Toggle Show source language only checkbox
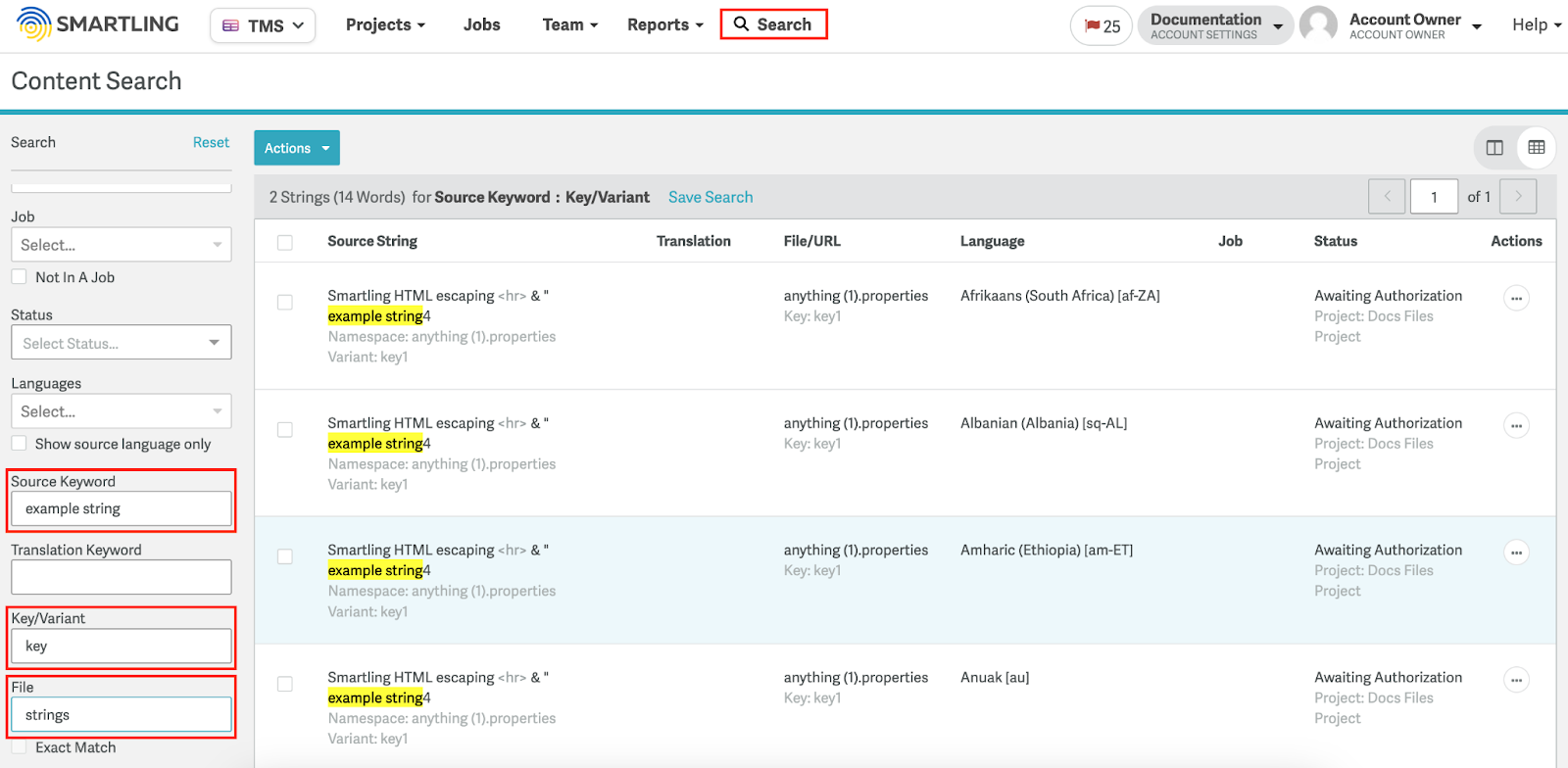 [20, 444]
